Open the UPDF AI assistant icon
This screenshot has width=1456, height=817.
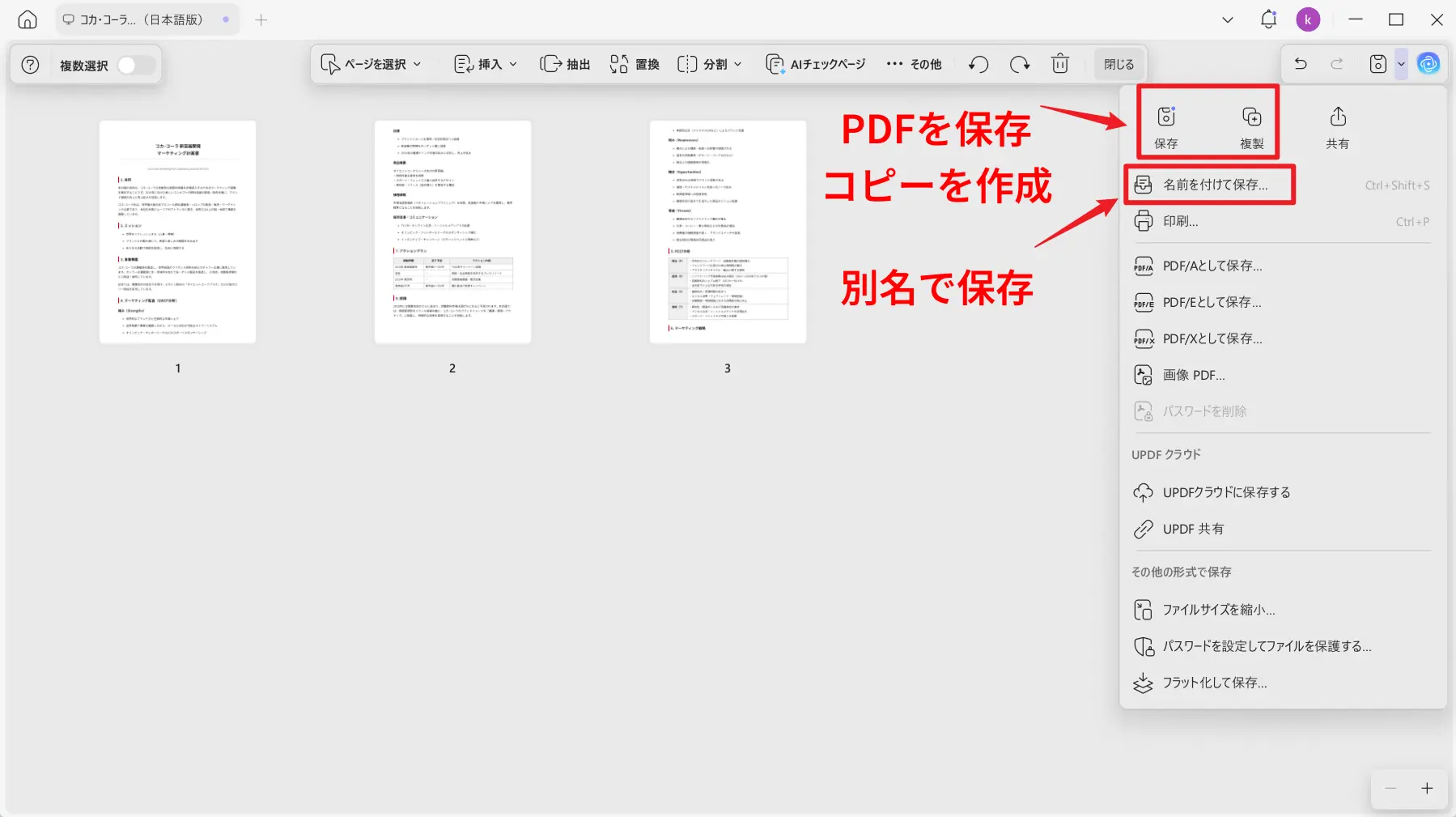tap(1428, 64)
